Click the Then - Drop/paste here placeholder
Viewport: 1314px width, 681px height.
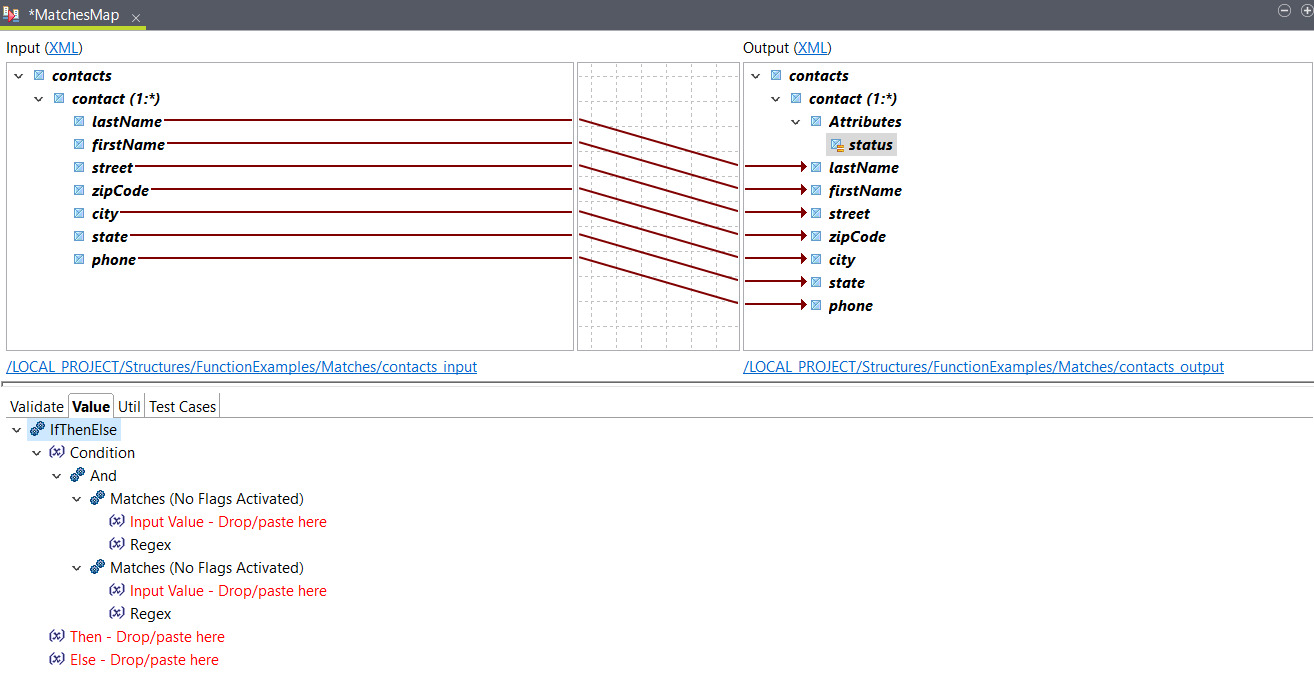[146, 636]
